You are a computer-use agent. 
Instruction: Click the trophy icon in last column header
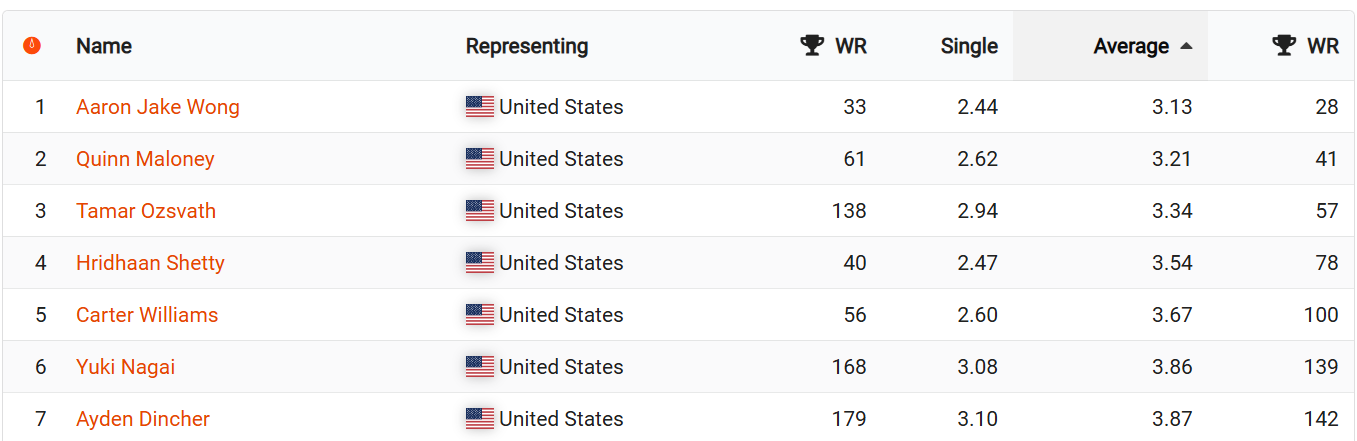click(1284, 46)
